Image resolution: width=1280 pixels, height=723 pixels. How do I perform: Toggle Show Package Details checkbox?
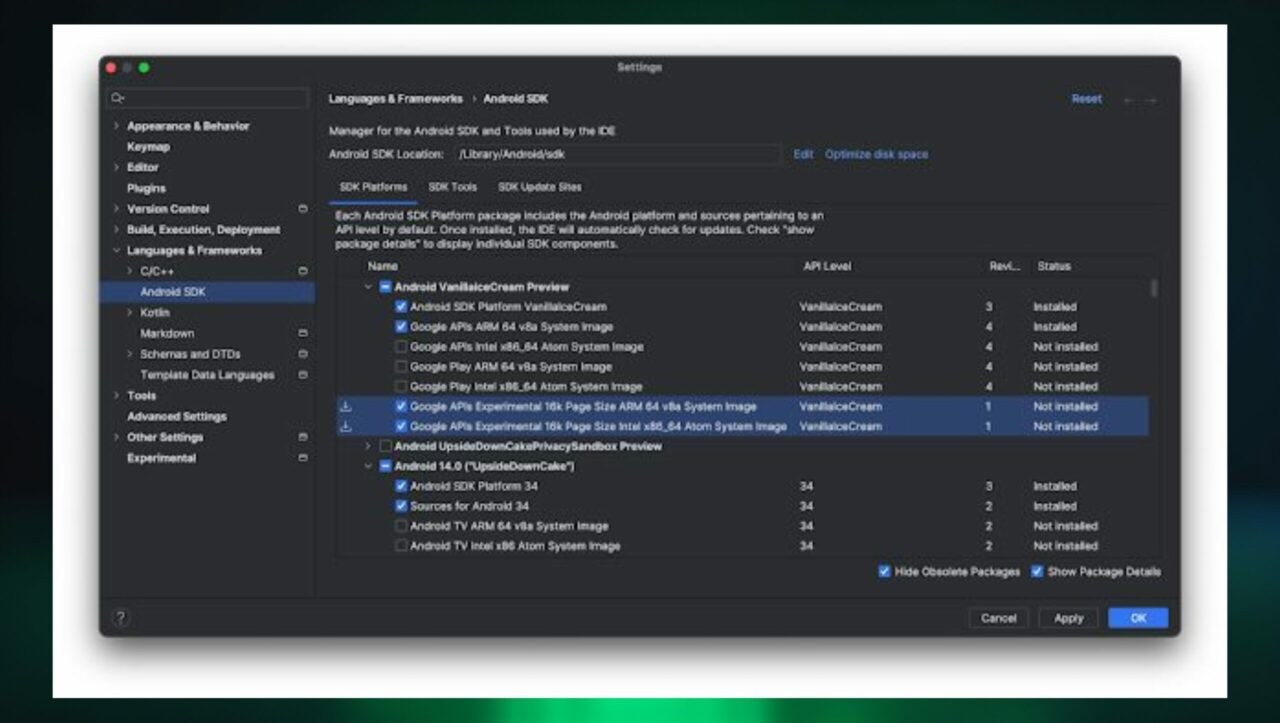(x=1037, y=572)
